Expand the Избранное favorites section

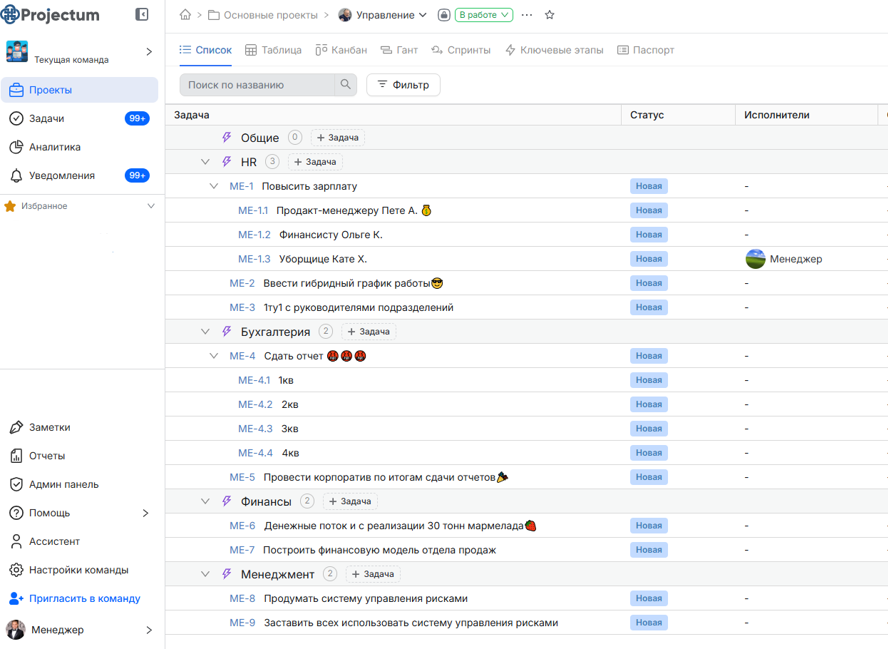(x=151, y=206)
